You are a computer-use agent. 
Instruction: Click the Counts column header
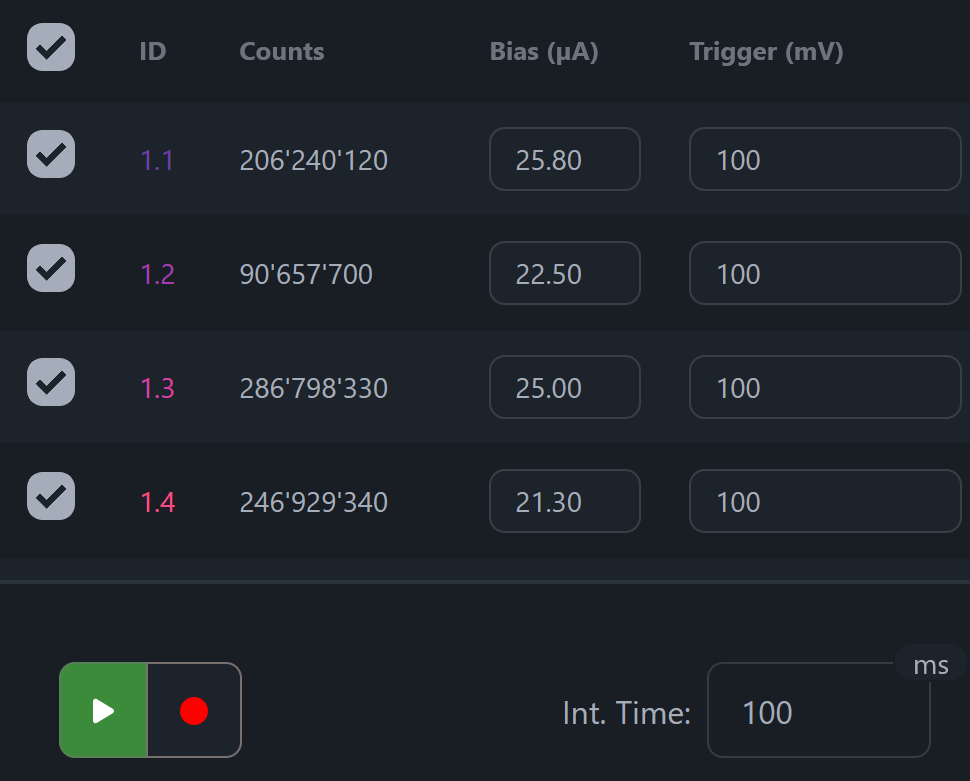pyautogui.click(x=282, y=52)
